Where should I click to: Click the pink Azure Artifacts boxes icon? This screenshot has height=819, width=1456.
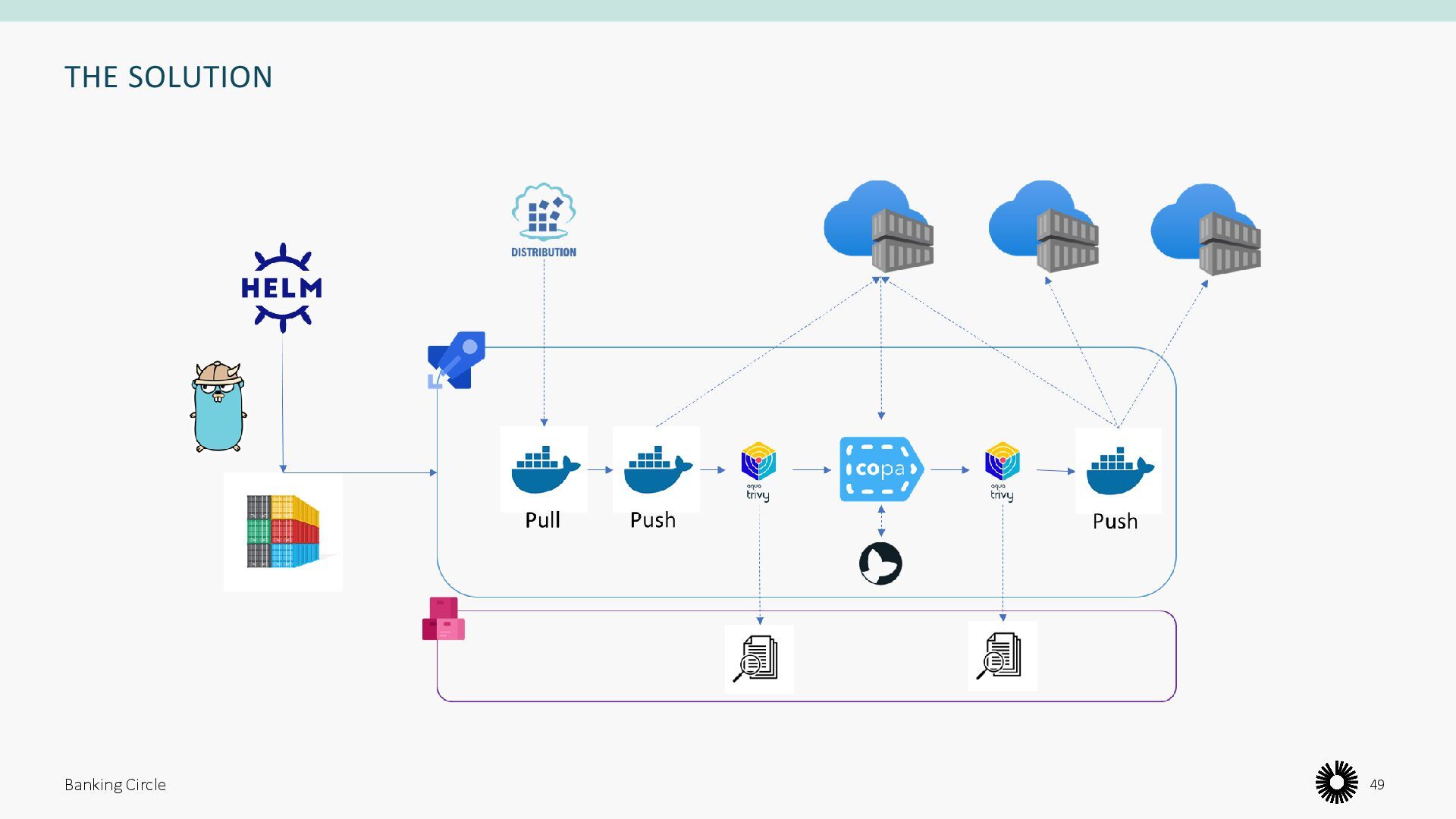point(444,619)
